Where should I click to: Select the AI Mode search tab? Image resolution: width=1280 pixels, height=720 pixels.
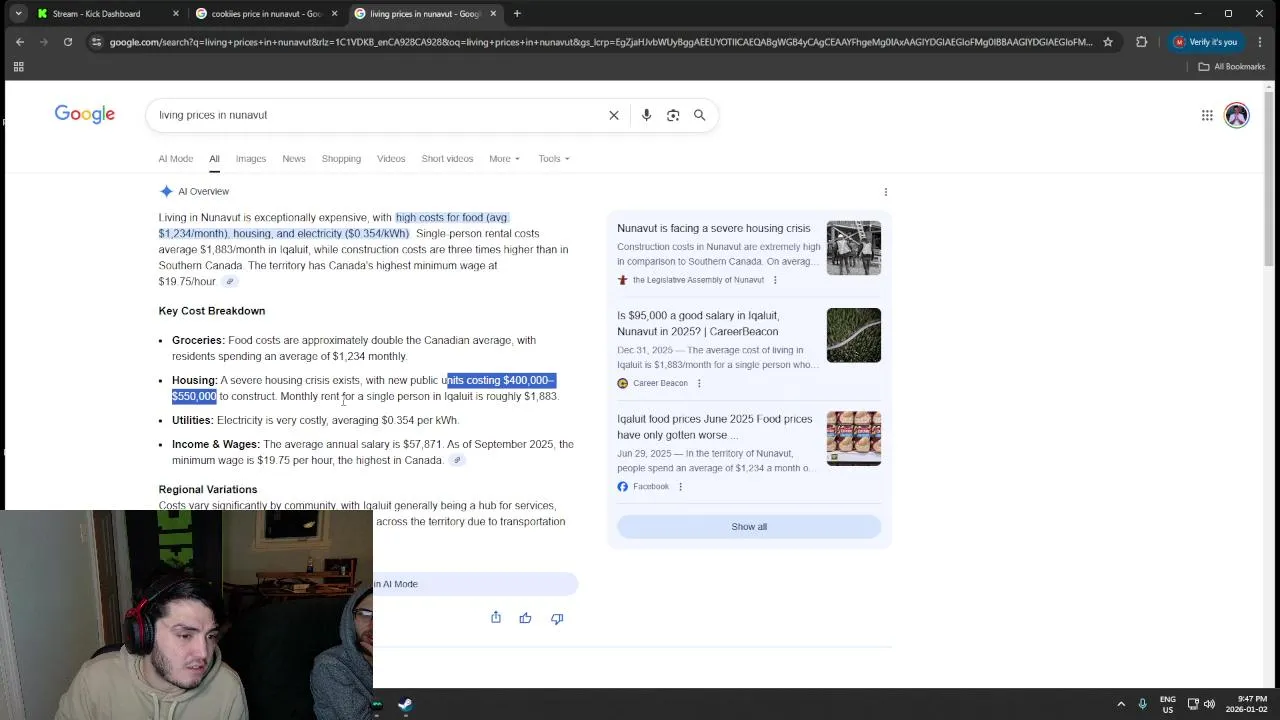point(175,159)
